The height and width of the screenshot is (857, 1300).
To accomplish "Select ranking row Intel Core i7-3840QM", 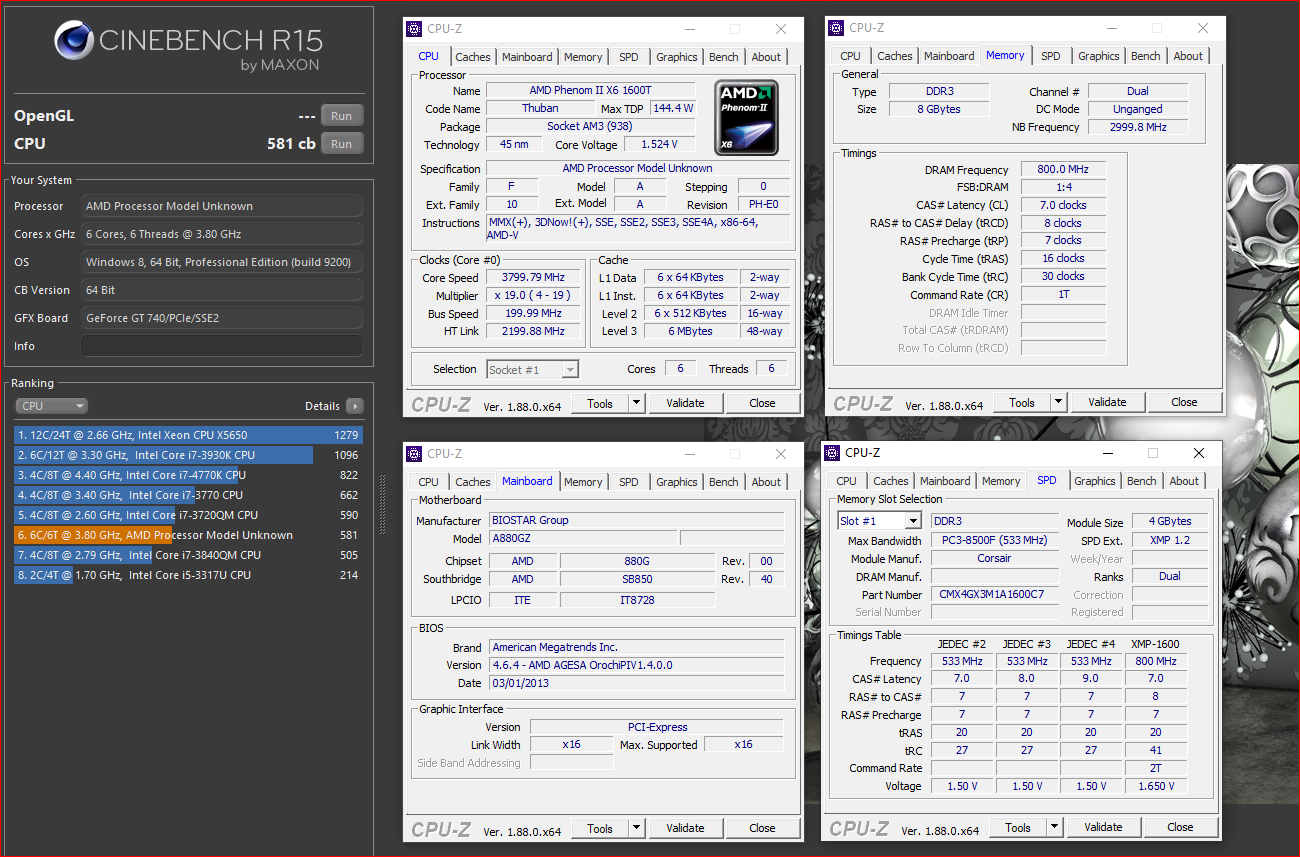I will [188, 555].
